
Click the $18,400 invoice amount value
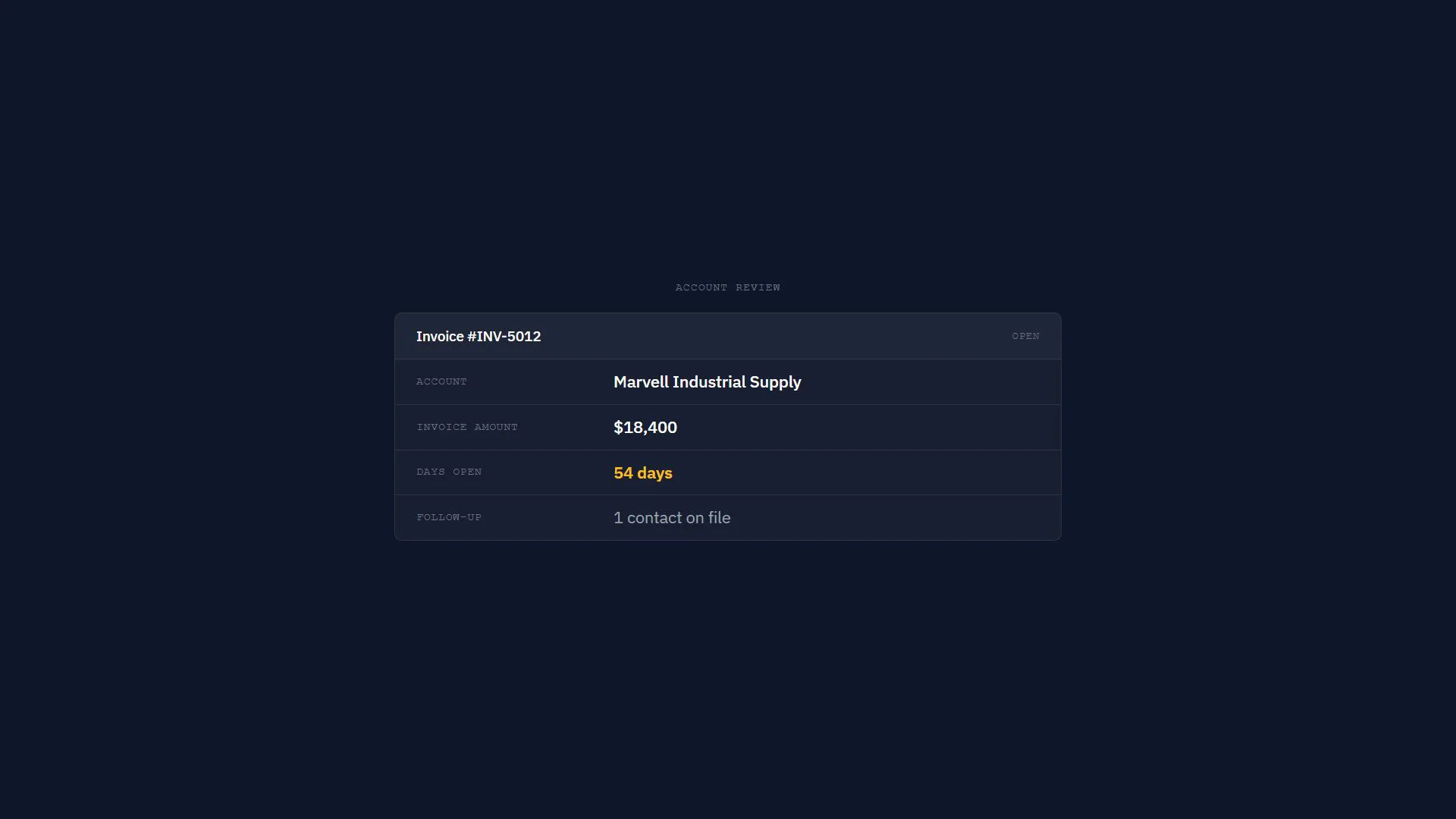point(645,428)
